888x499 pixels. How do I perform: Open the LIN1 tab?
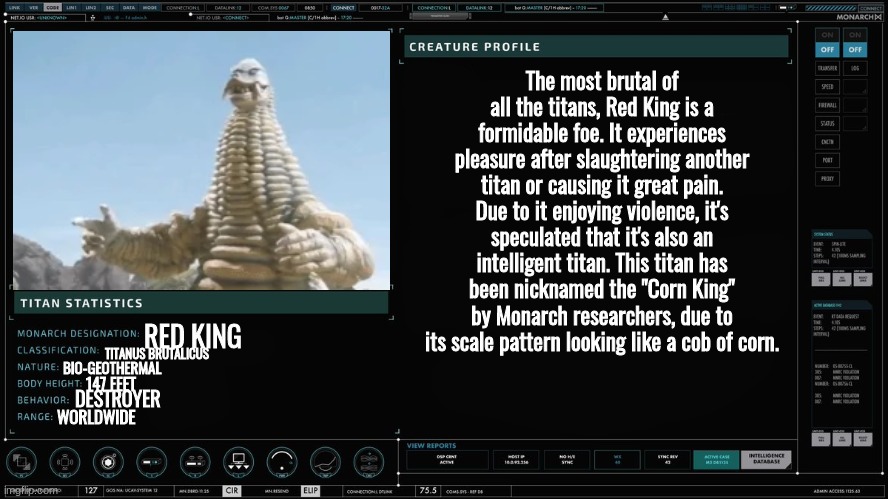click(71, 8)
